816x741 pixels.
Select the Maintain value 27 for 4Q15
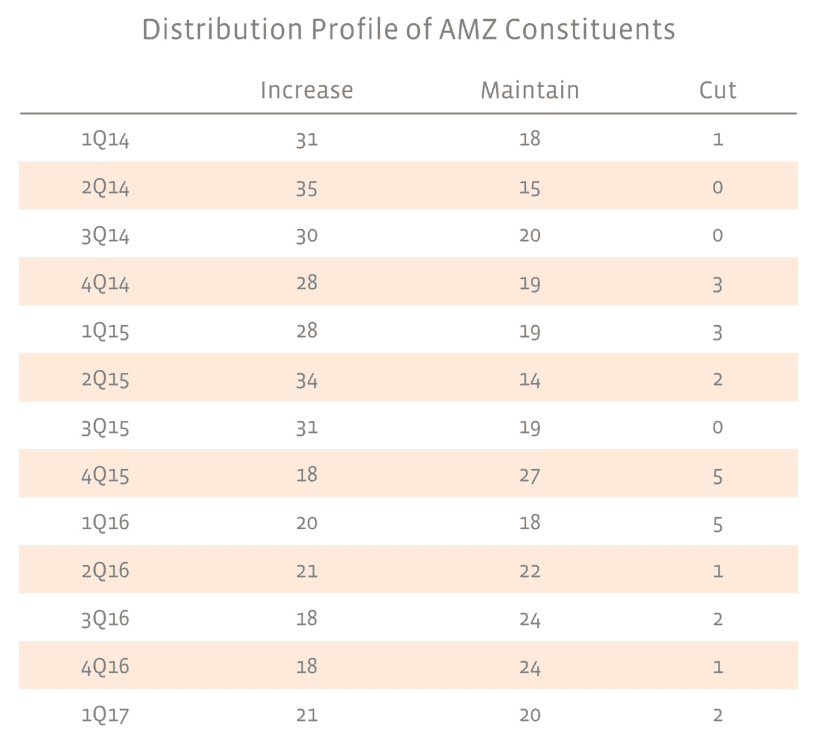coord(530,476)
